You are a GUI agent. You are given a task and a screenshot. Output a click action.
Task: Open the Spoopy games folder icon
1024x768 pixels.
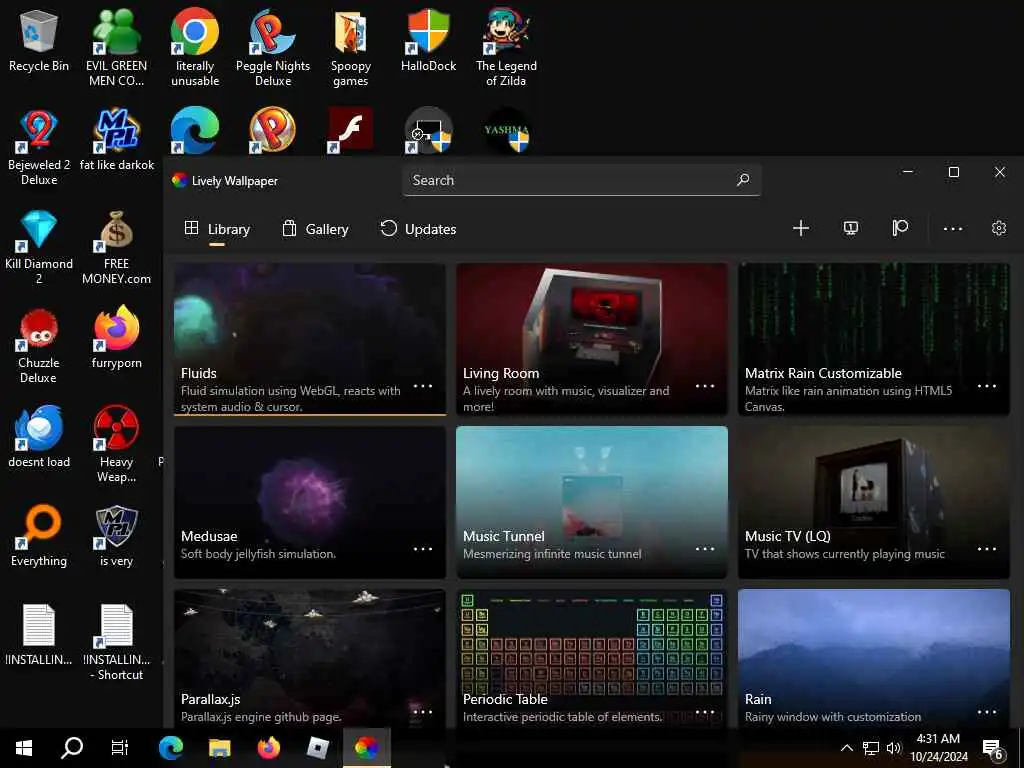point(351,49)
